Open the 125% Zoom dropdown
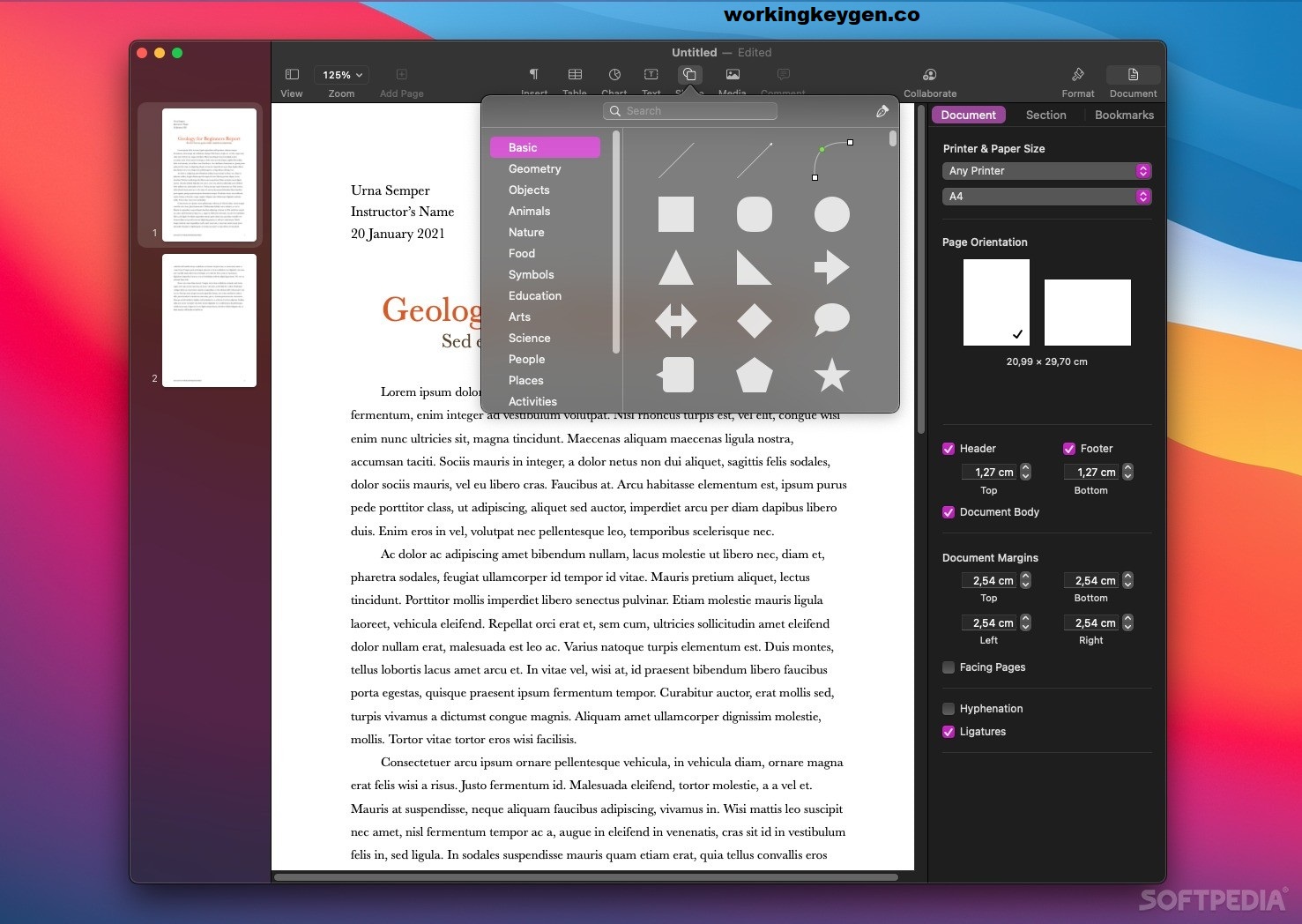Viewport: 1302px width, 924px height. pyautogui.click(x=341, y=75)
